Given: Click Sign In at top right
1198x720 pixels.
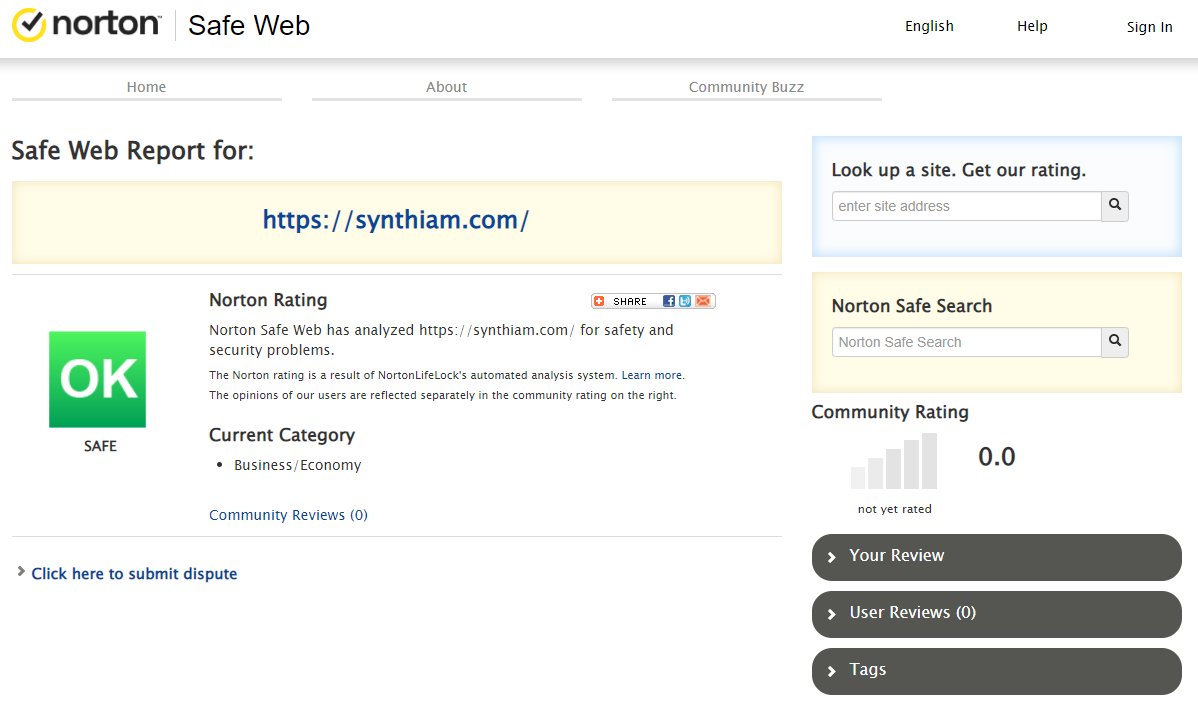Looking at the screenshot, I should (x=1149, y=27).
